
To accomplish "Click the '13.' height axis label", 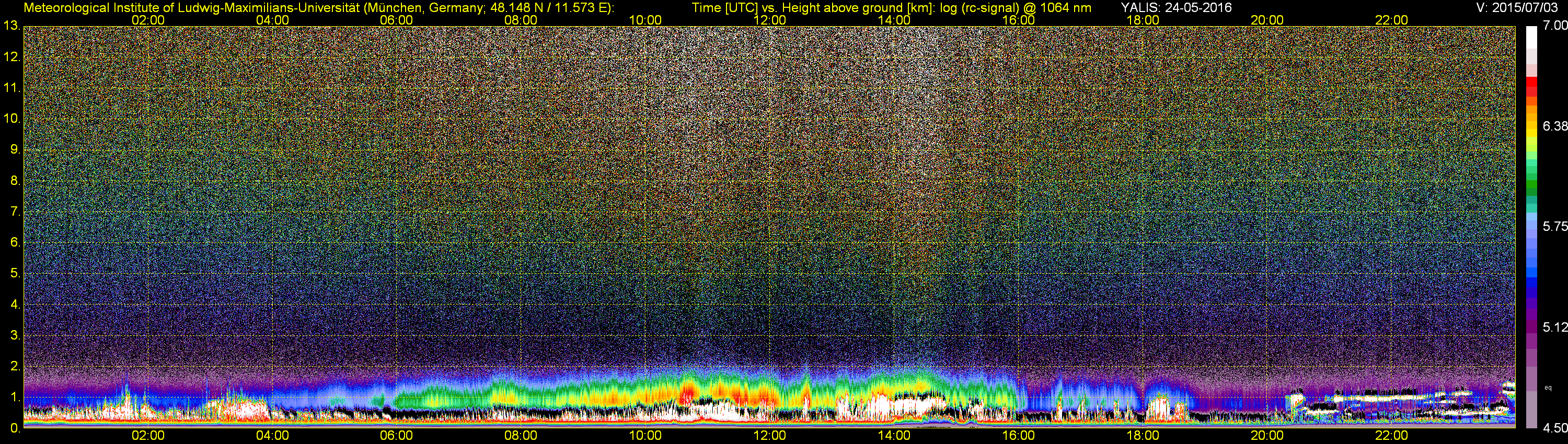I will (x=11, y=26).
